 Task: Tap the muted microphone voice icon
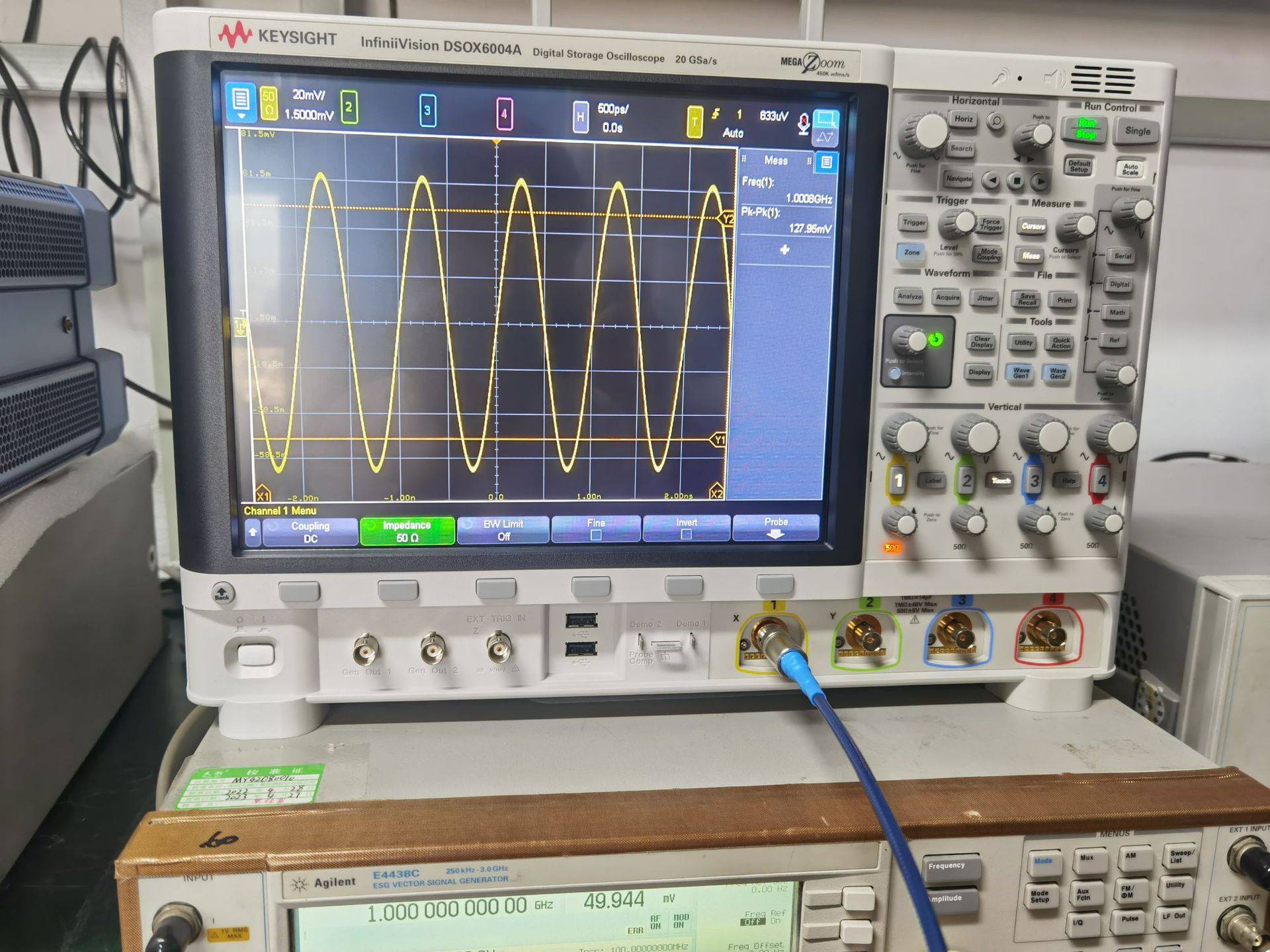[x=803, y=123]
